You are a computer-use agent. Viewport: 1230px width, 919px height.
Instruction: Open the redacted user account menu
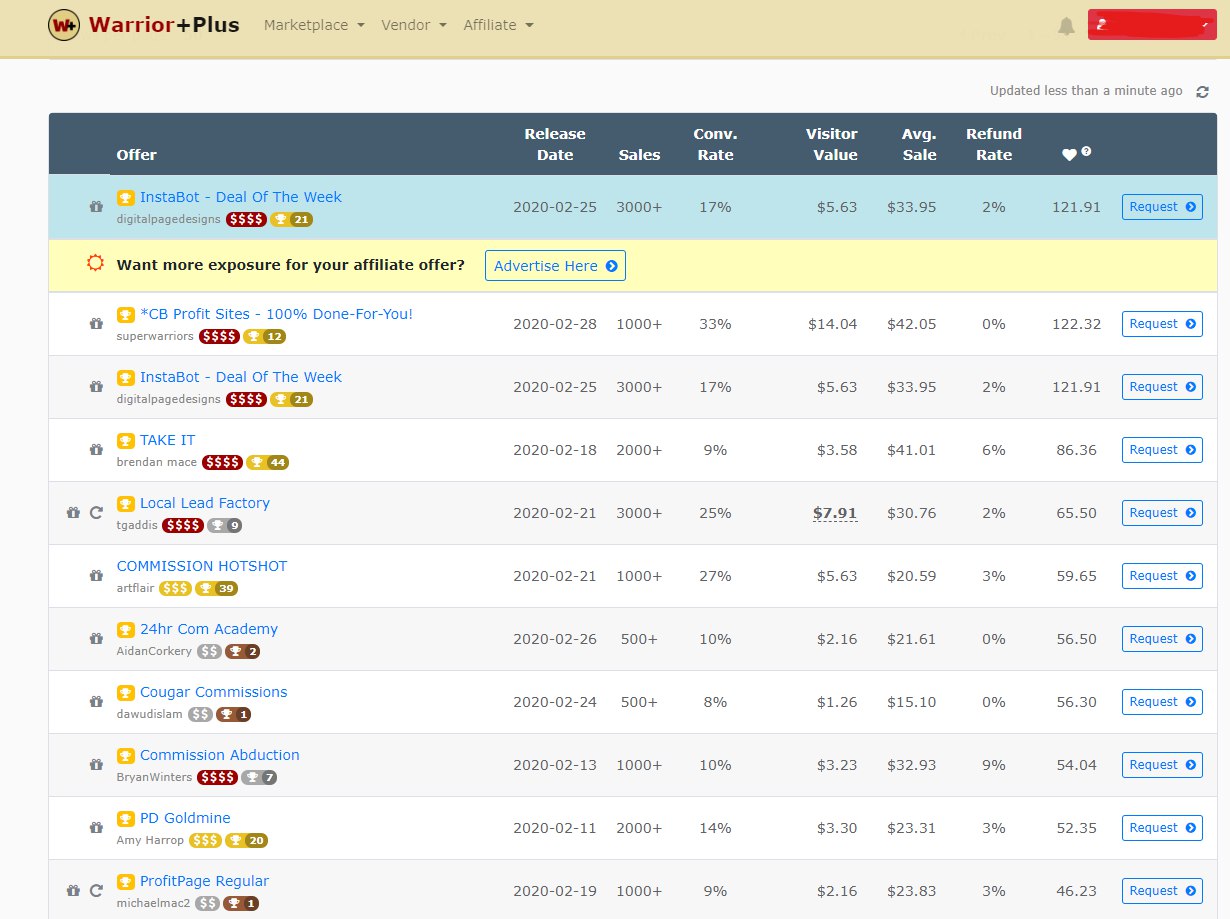coord(1152,26)
